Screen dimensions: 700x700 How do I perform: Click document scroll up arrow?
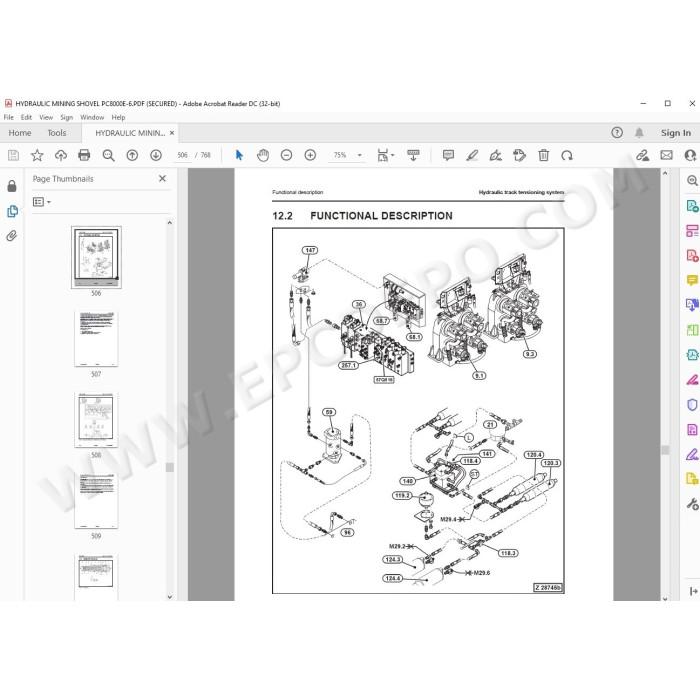tap(665, 173)
